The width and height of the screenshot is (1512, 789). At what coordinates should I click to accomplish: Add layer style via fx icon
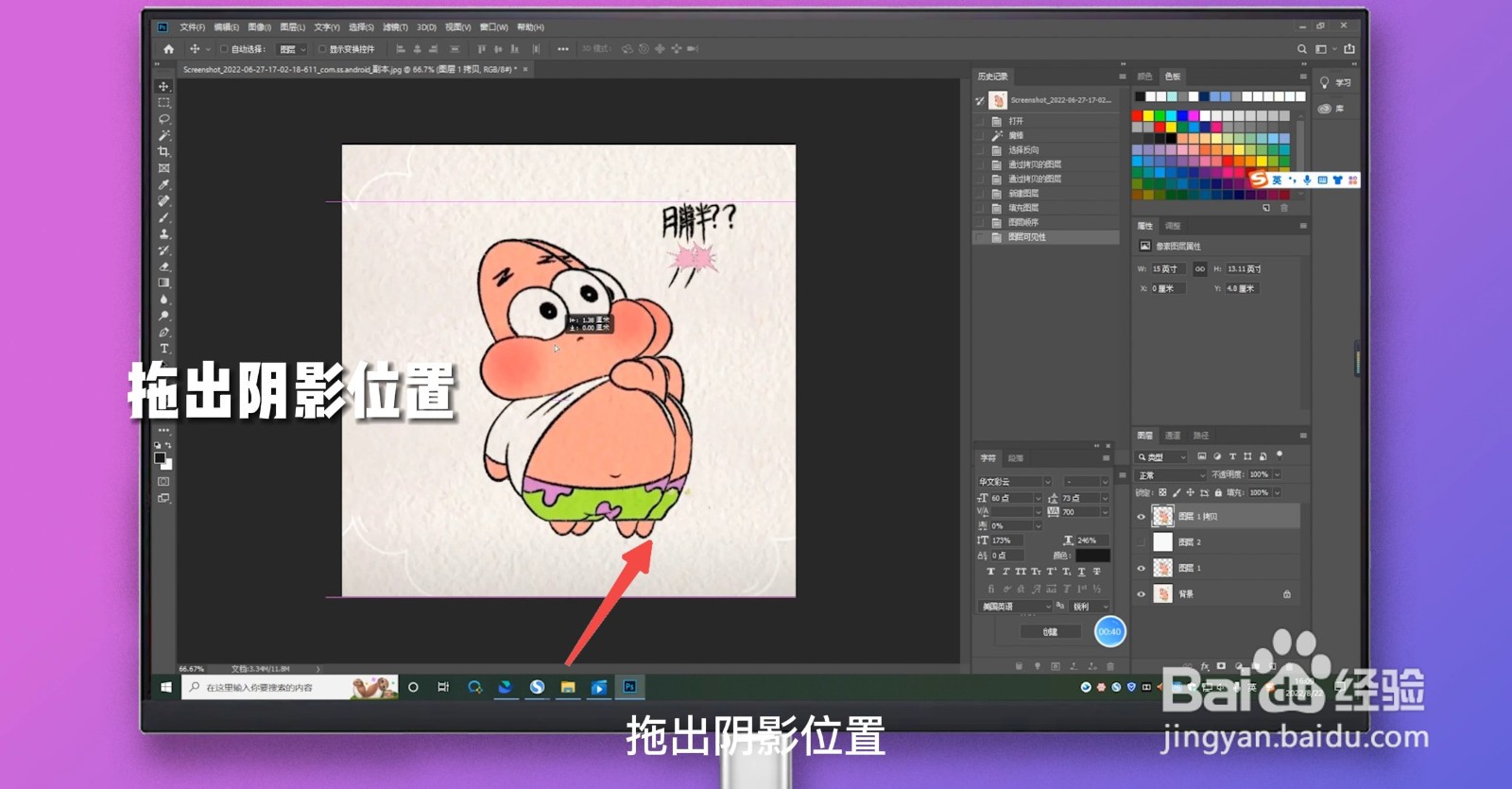pos(1205,666)
